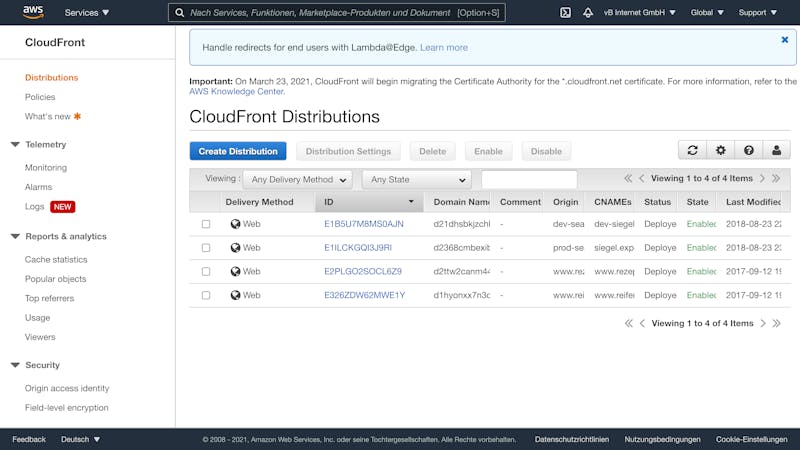This screenshot has width=800, height=450.
Task: Go to next page in bottom pagination
Action: [763, 323]
